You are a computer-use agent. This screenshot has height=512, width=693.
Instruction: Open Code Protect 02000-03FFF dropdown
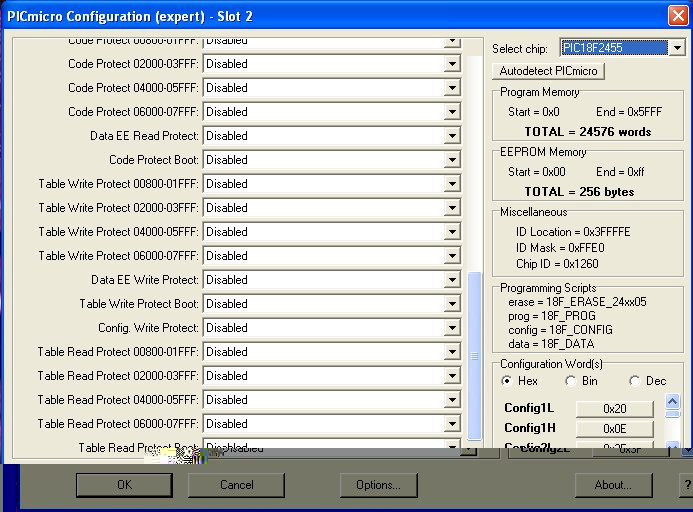[x=452, y=64]
